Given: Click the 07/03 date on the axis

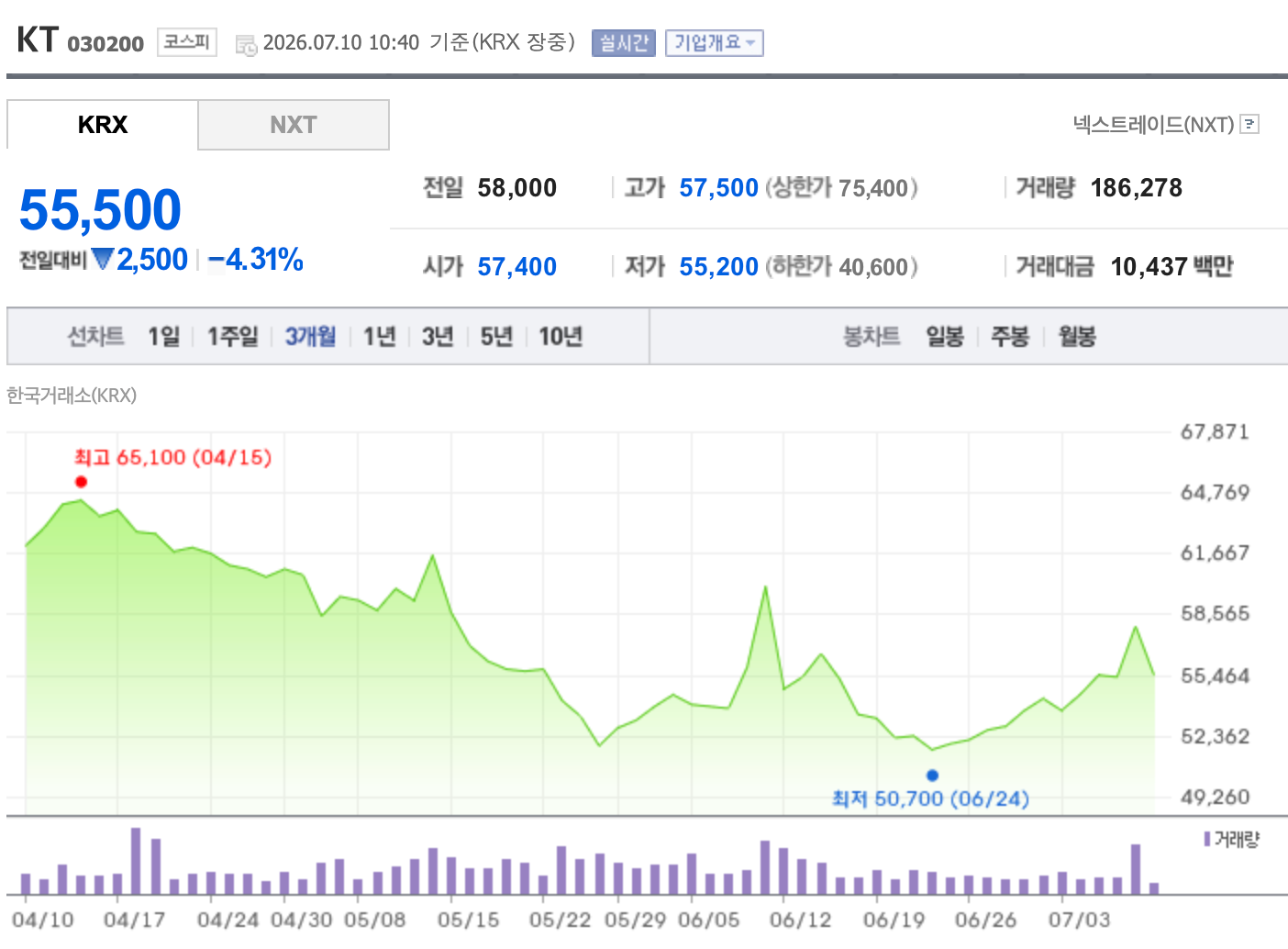Looking at the screenshot, I should (x=1079, y=920).
